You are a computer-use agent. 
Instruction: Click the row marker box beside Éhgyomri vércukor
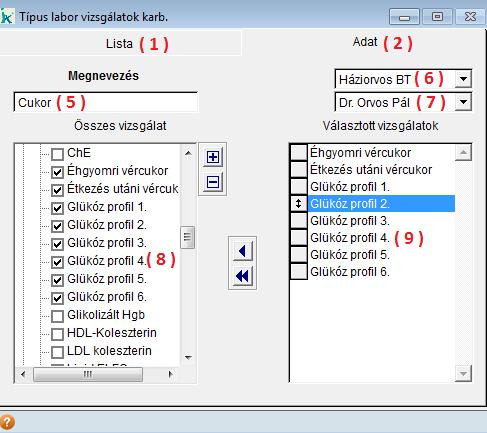(298, 153)
